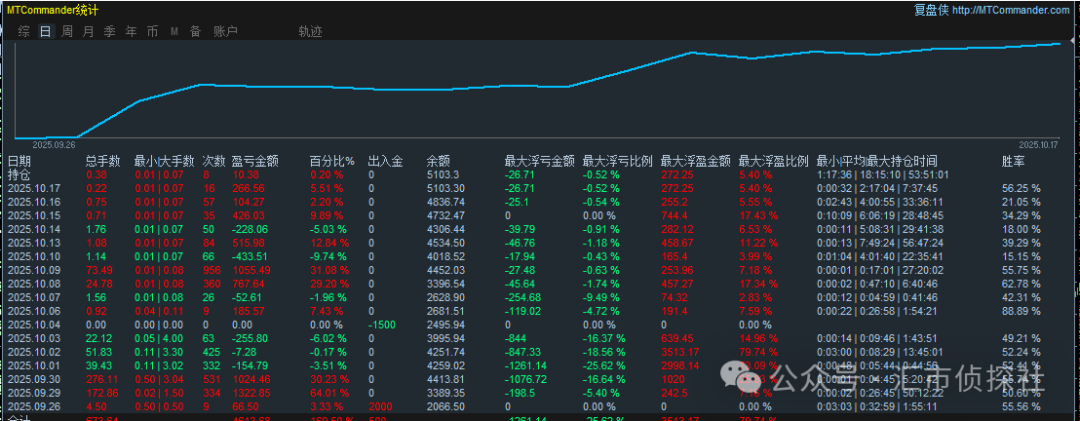The image size is (1080, 421).
Task: Select the 2025.10.13 row date
Action: 33,242
